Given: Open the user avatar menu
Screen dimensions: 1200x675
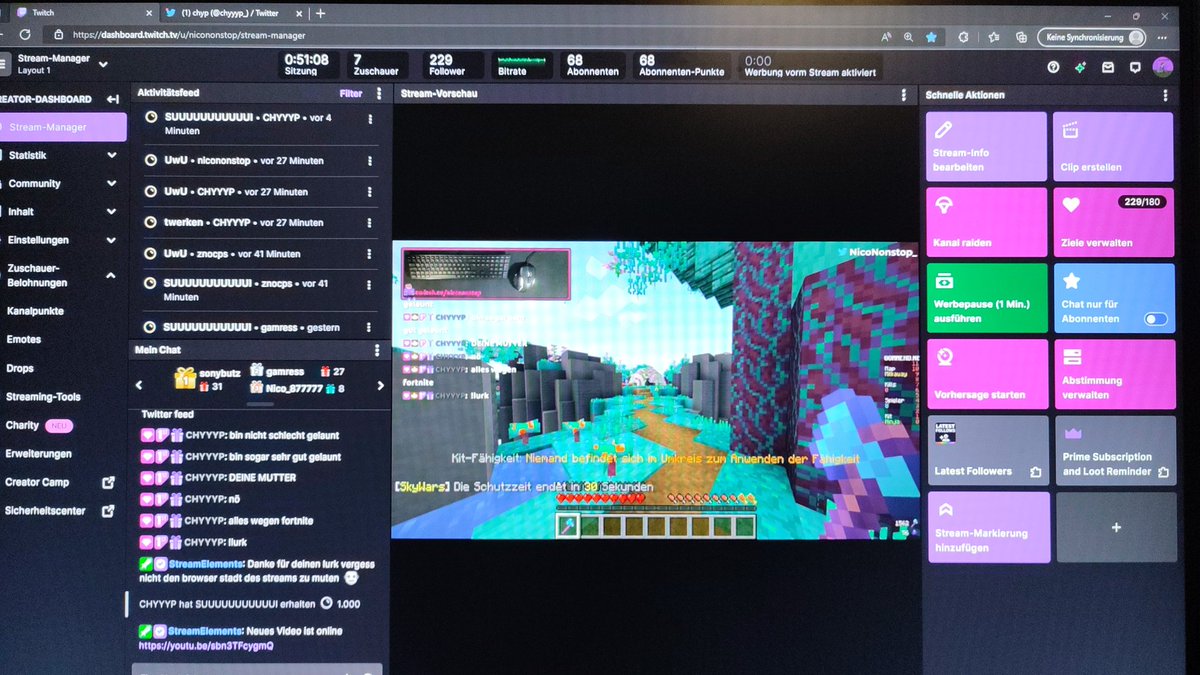Looking at the screenshot, I should [1163, 67].
